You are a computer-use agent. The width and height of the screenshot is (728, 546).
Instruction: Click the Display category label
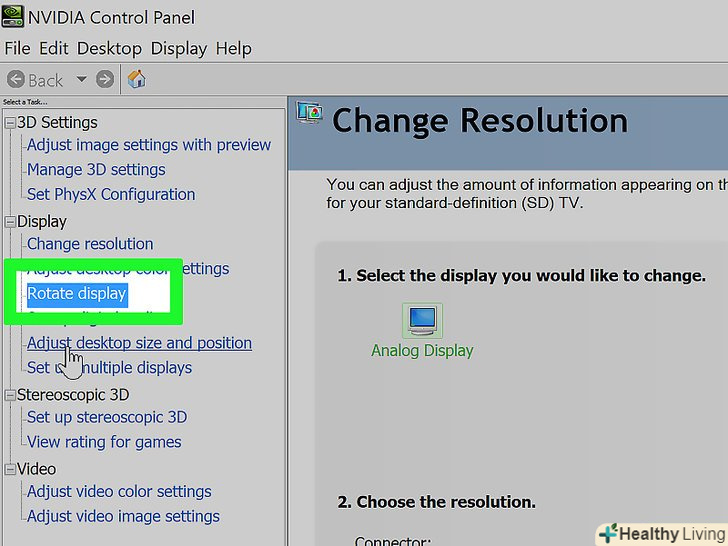(42, 221)
